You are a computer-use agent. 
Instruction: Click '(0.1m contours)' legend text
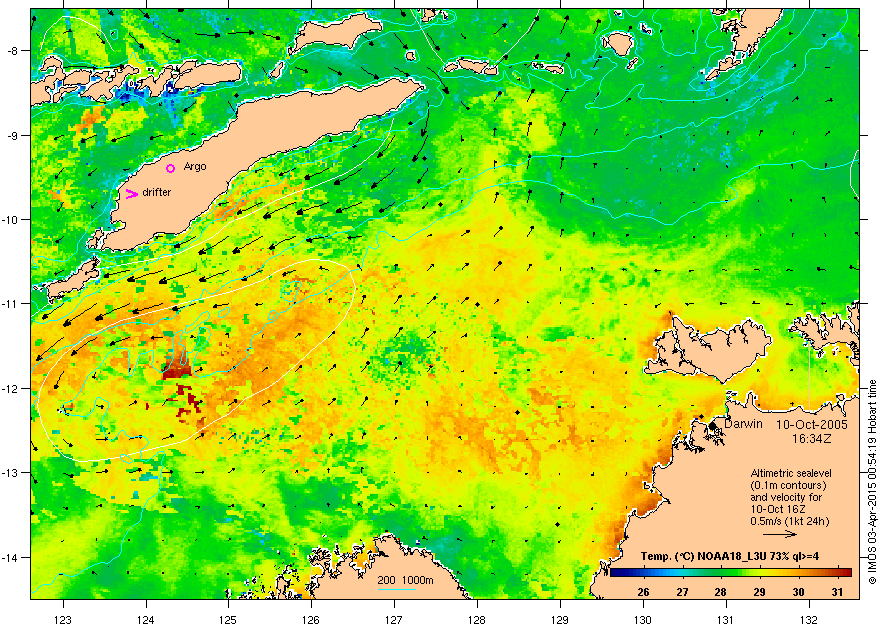(x=788, y=485)
